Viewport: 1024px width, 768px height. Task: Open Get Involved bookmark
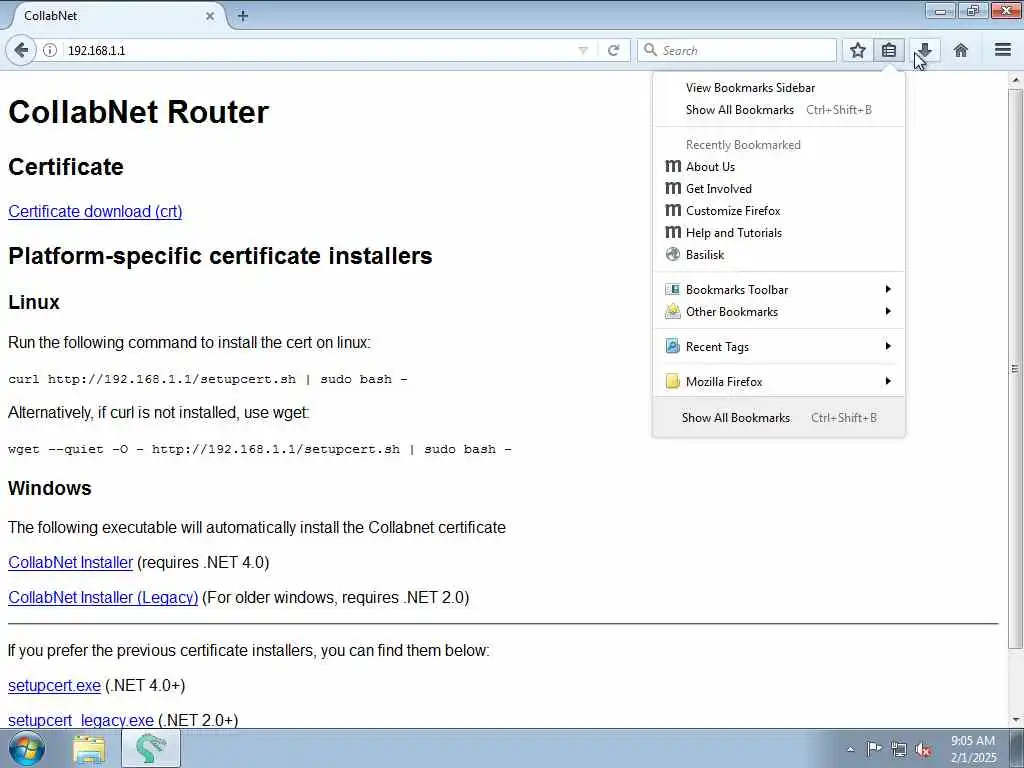pos(778,189)
